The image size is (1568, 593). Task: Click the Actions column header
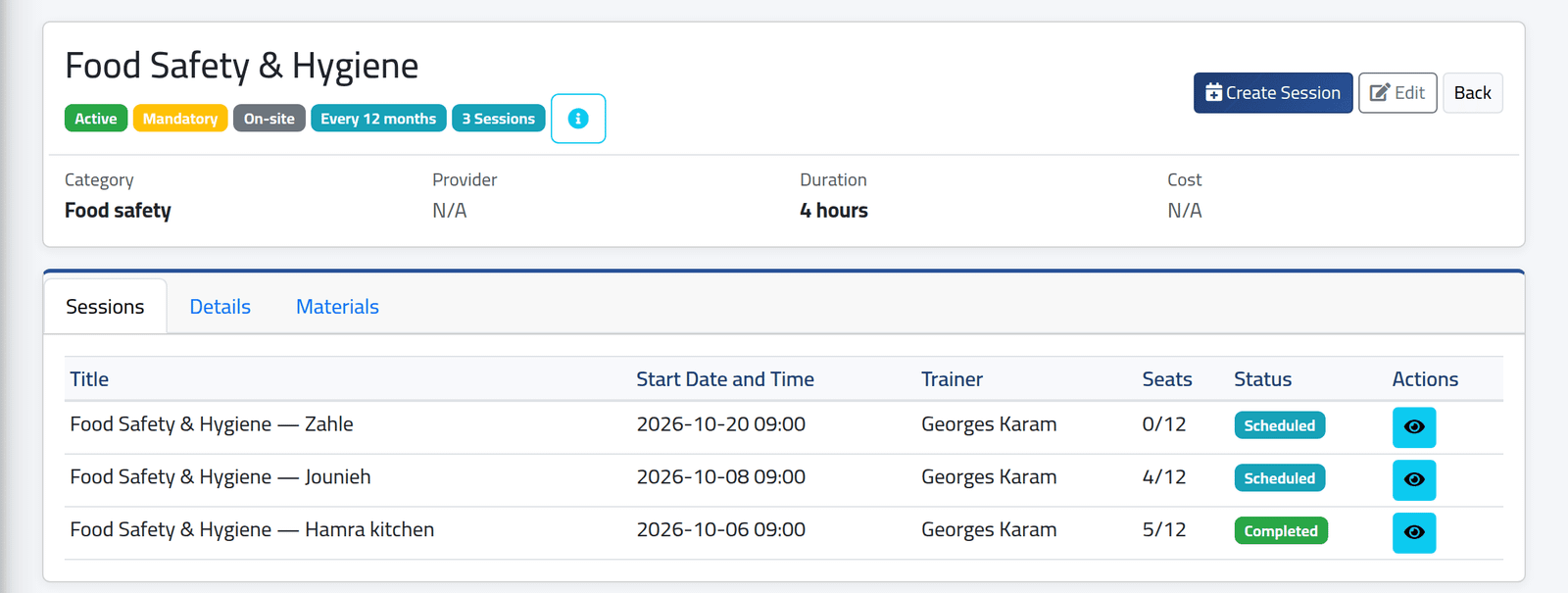[x=1425, y=379]
